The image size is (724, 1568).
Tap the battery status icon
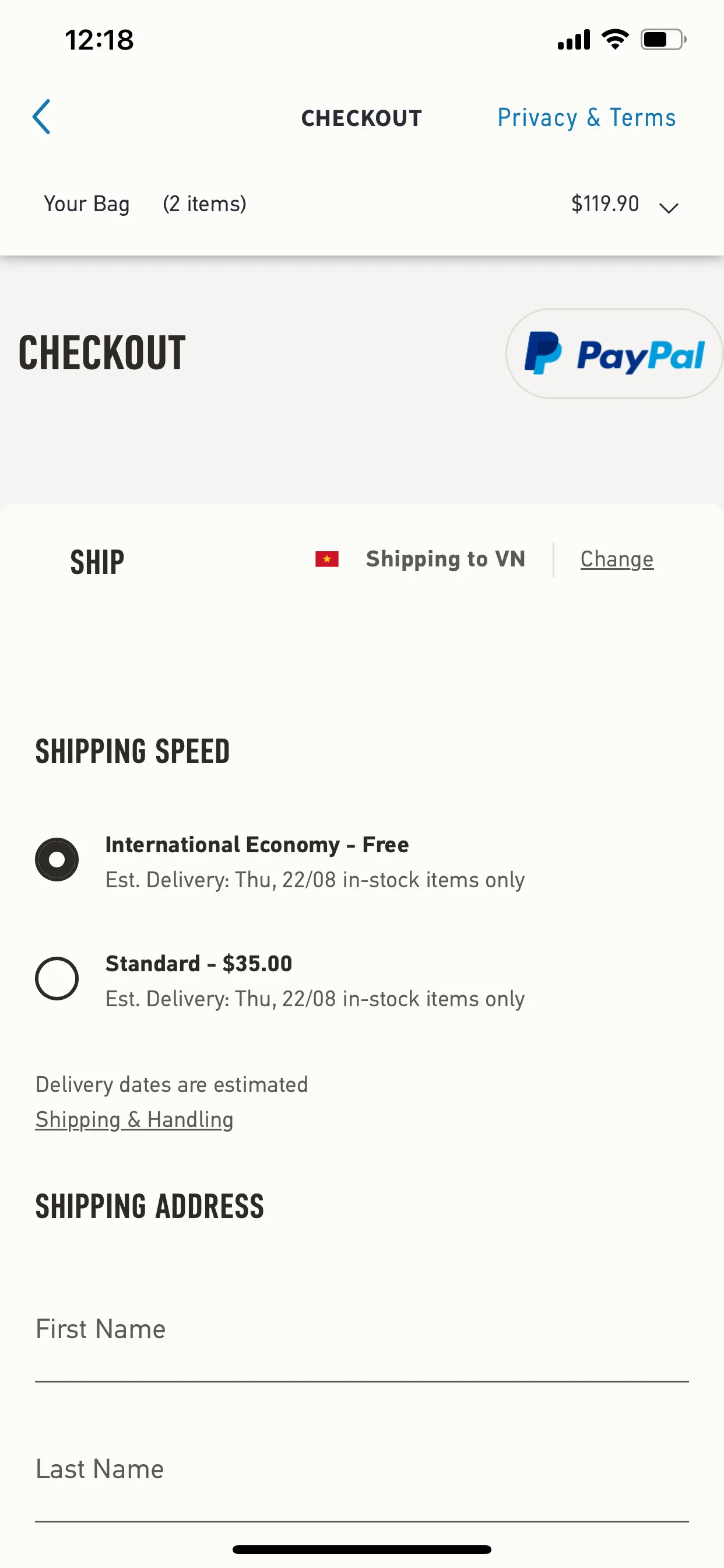[663, 40]
